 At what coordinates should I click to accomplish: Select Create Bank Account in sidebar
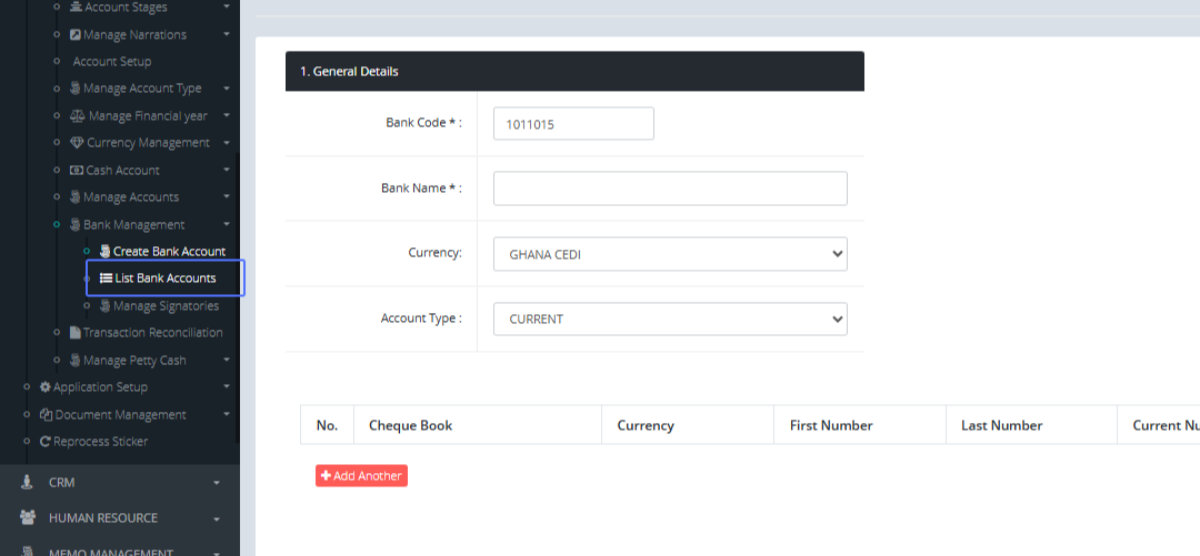click(169, 251)
